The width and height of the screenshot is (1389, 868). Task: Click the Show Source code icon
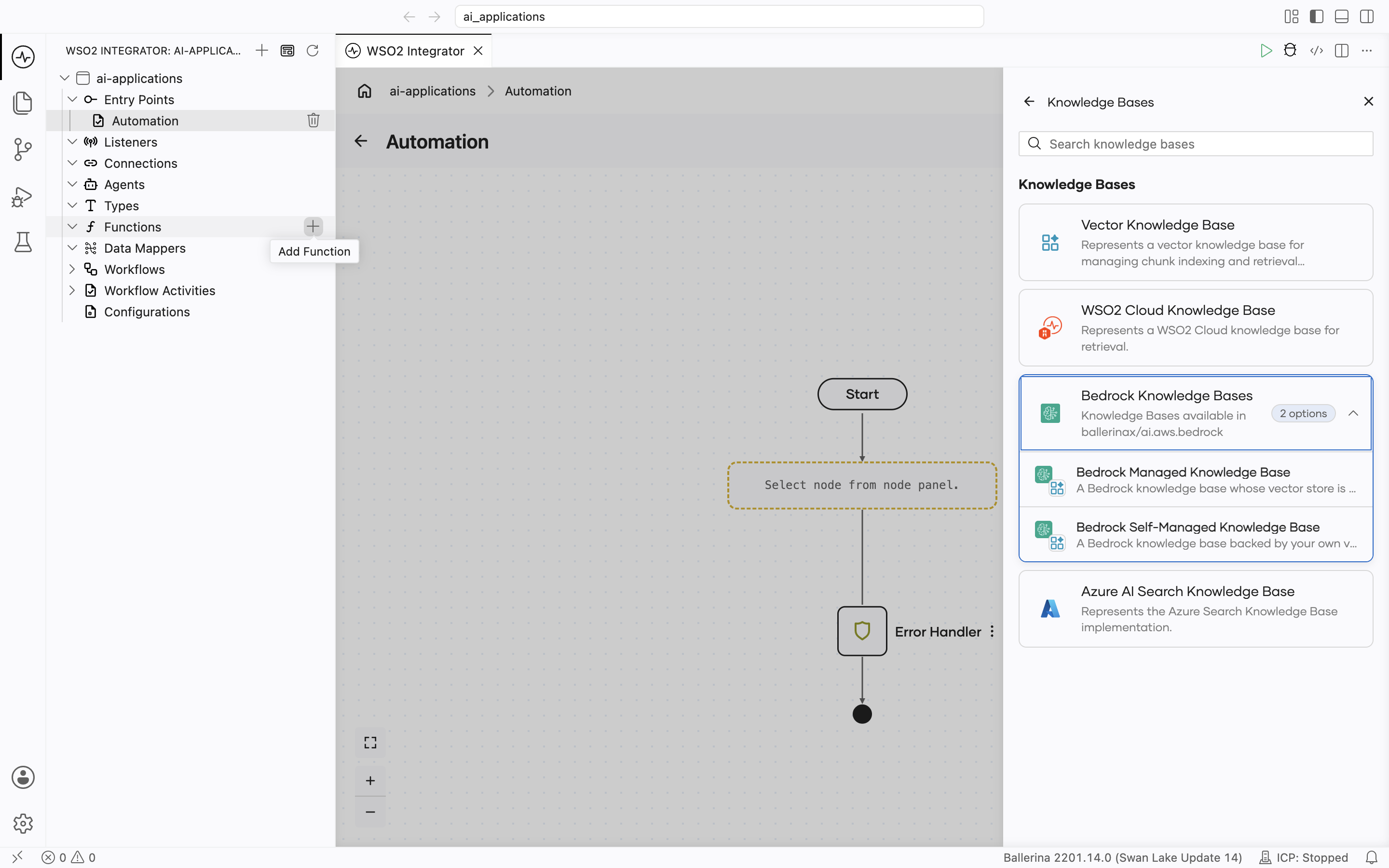[x=1317, y=51]
